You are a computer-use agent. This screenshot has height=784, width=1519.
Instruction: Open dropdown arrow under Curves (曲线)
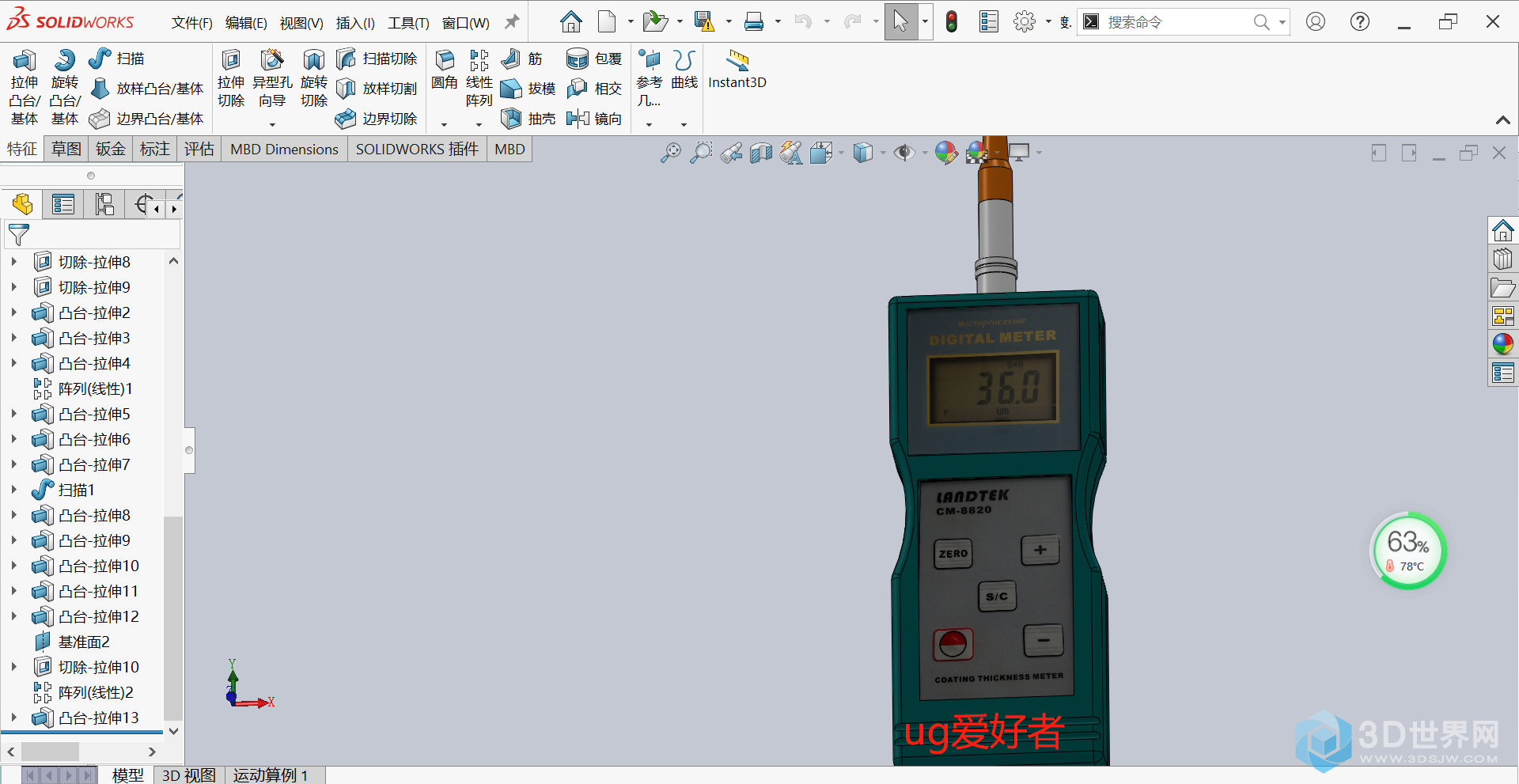[x=684, y=124]
